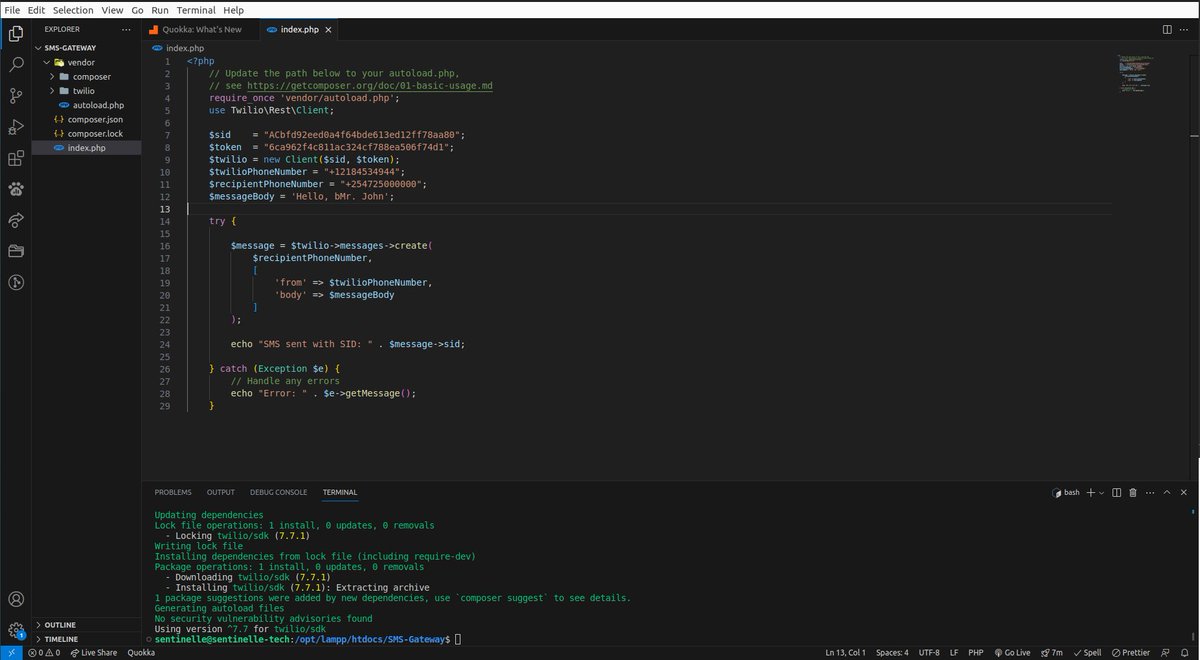This screenshot has width=1200, height=660.
Task: Open the Manage gear icon
Action: (16, 631)
